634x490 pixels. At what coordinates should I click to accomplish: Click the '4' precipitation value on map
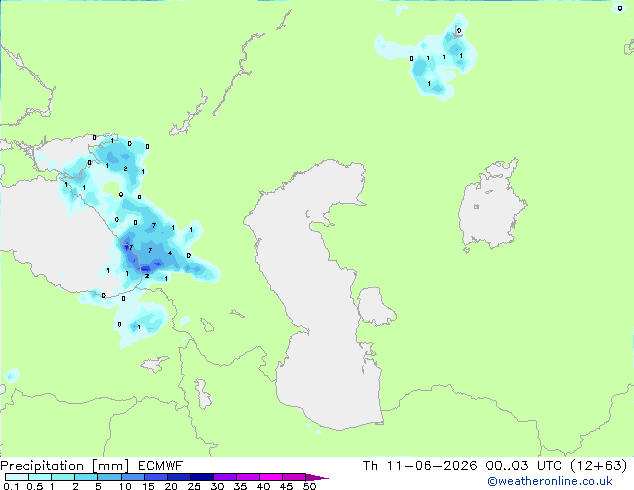pos(170,253)
